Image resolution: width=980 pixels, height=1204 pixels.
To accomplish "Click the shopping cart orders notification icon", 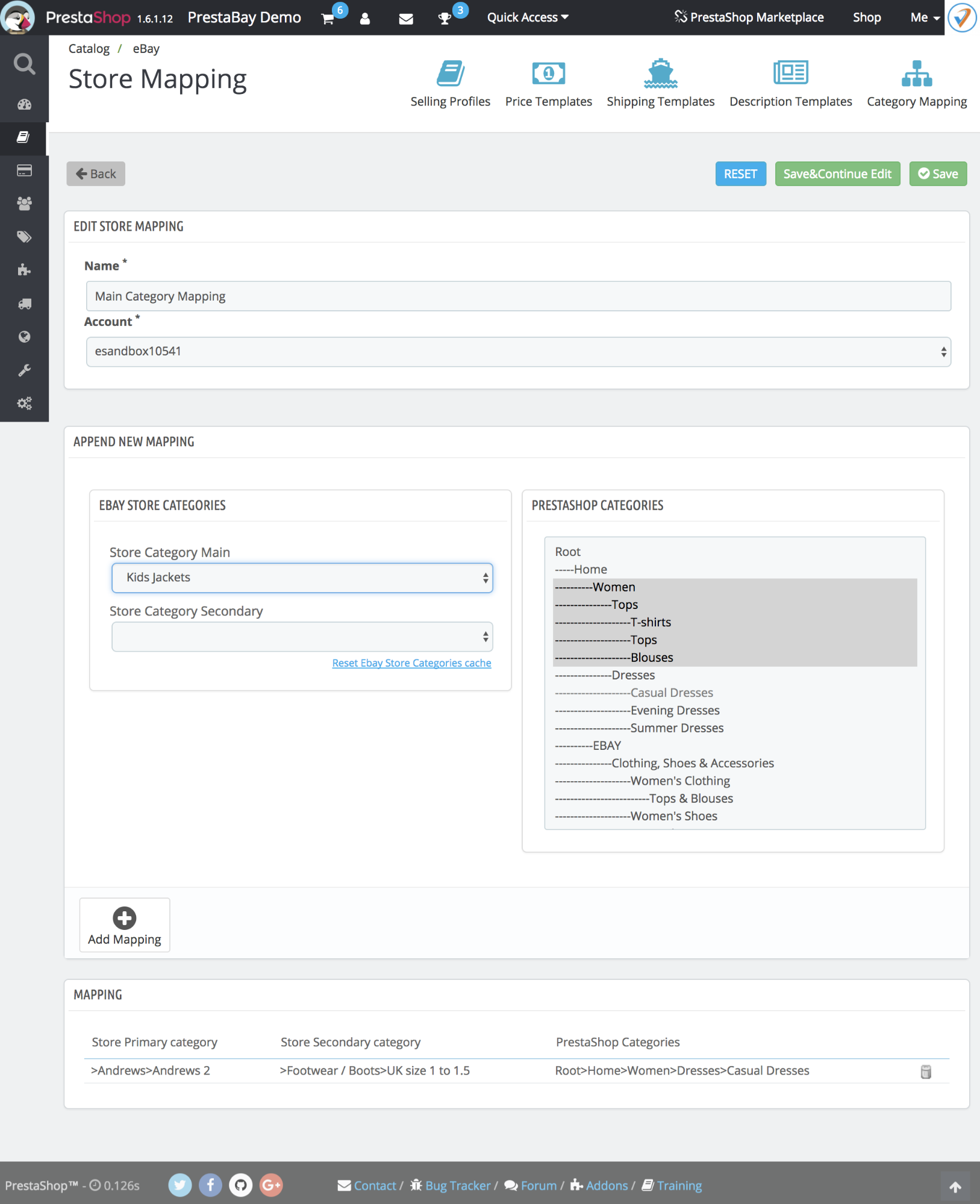I will [x=328, y=18].
